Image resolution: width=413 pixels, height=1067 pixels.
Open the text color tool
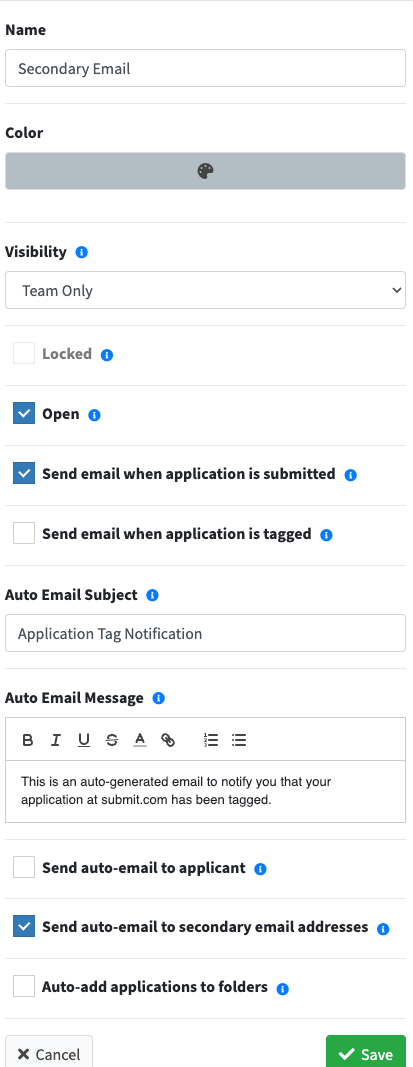(x=140, y=740)
